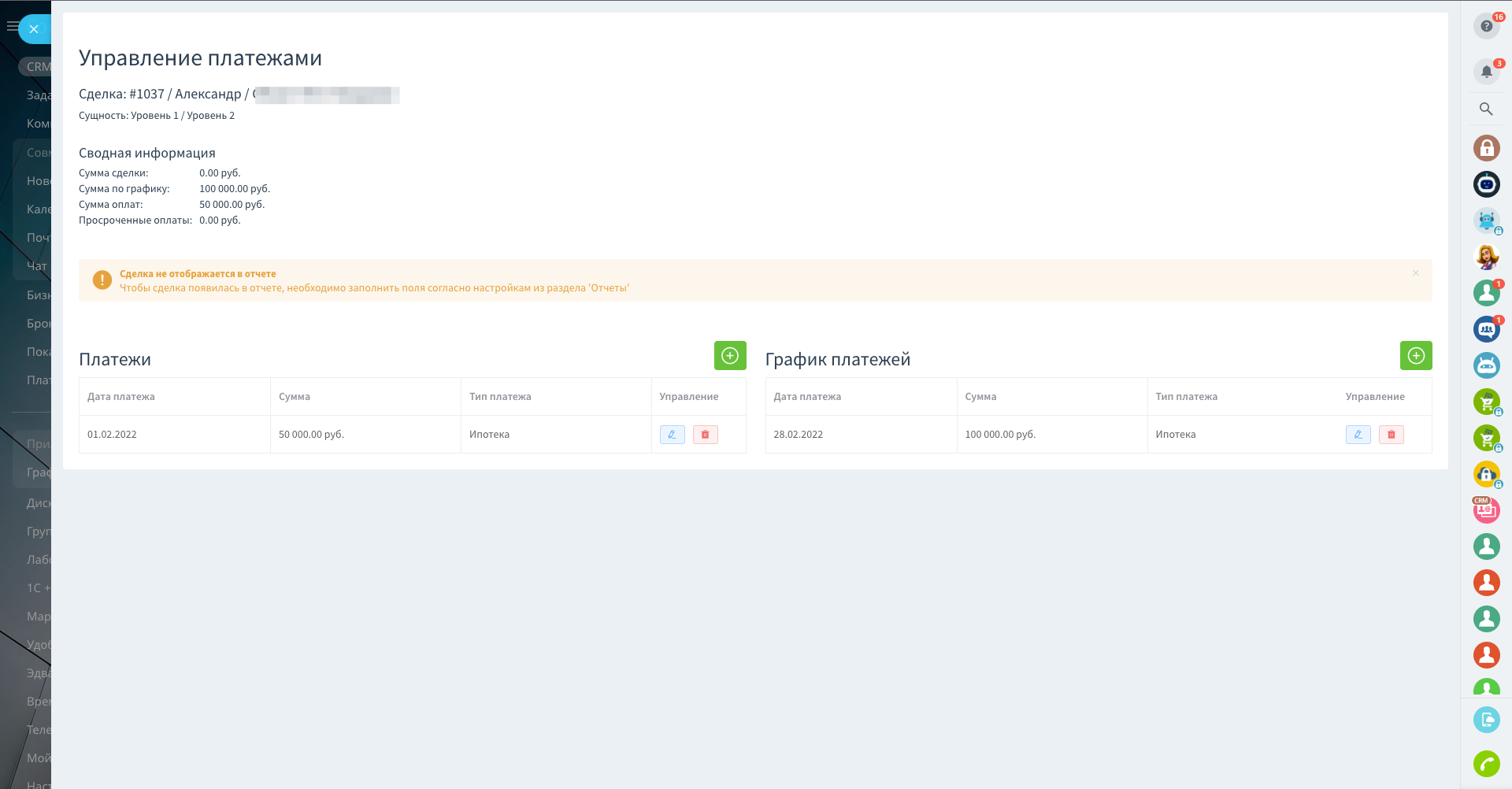Click '50 000.00 руб.' in the Платежи table
The width and height of the screenshot is (1512, 789).
tap(312, 435)
